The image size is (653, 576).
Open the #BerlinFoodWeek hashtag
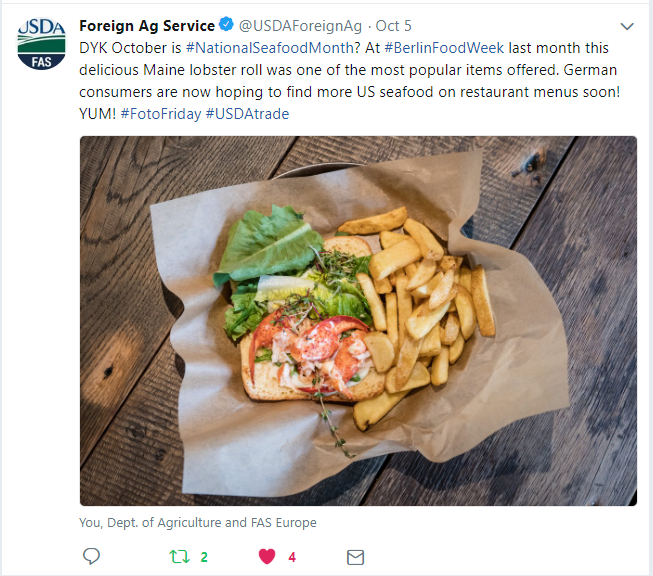pos(444,48)
